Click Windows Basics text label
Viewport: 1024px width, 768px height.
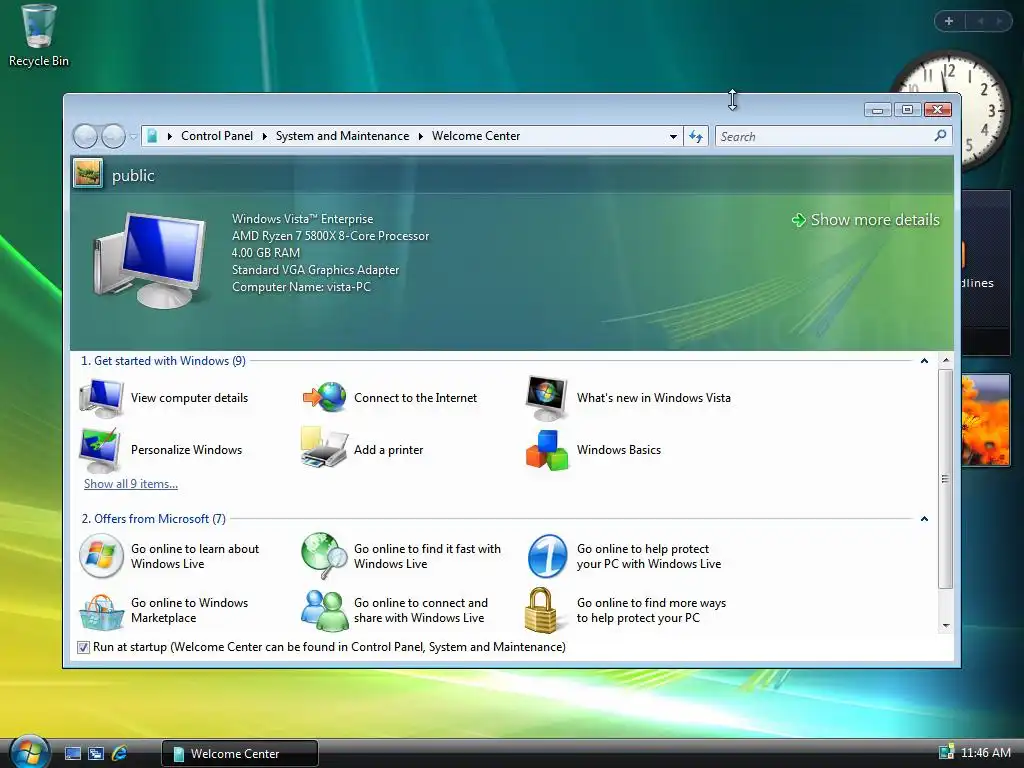618,450
